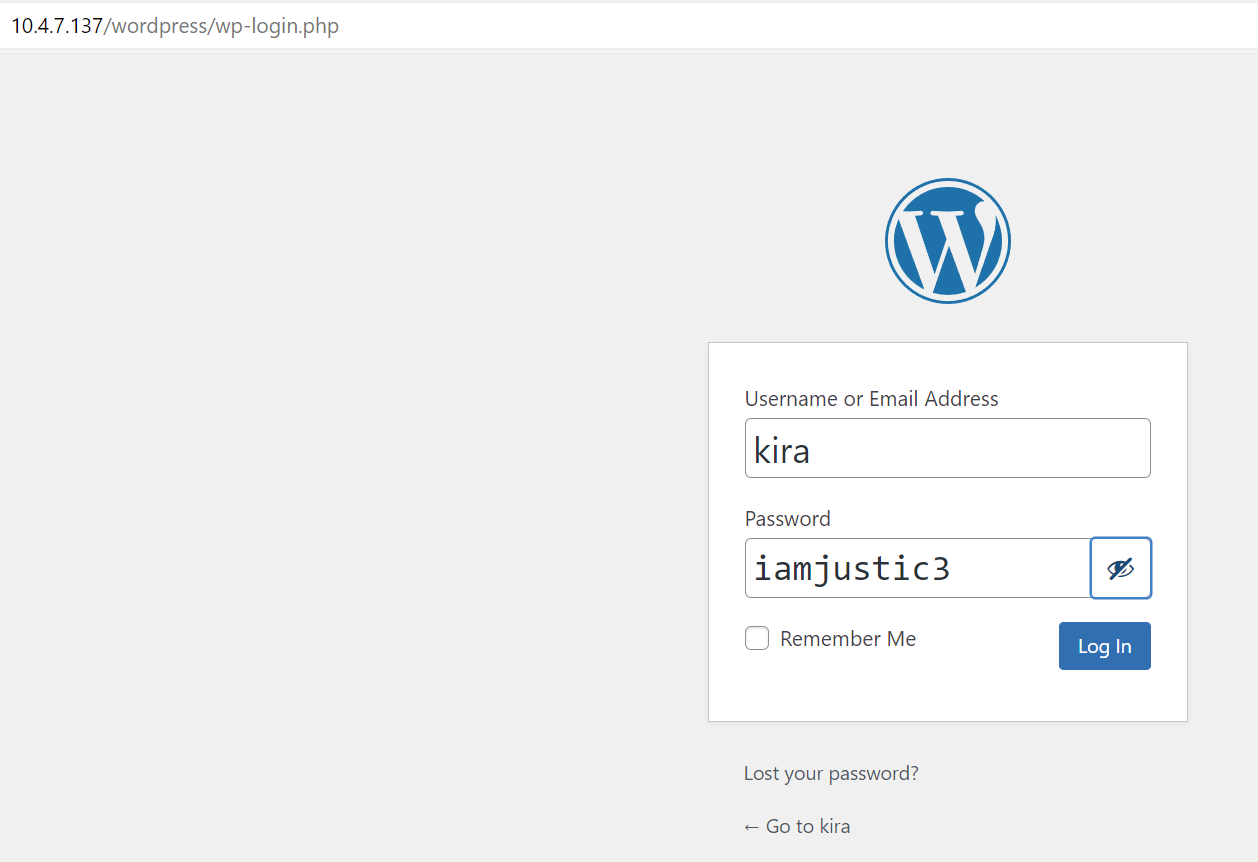Click the Password label
Screen dimensions: 1258x862
coord(787,519)
